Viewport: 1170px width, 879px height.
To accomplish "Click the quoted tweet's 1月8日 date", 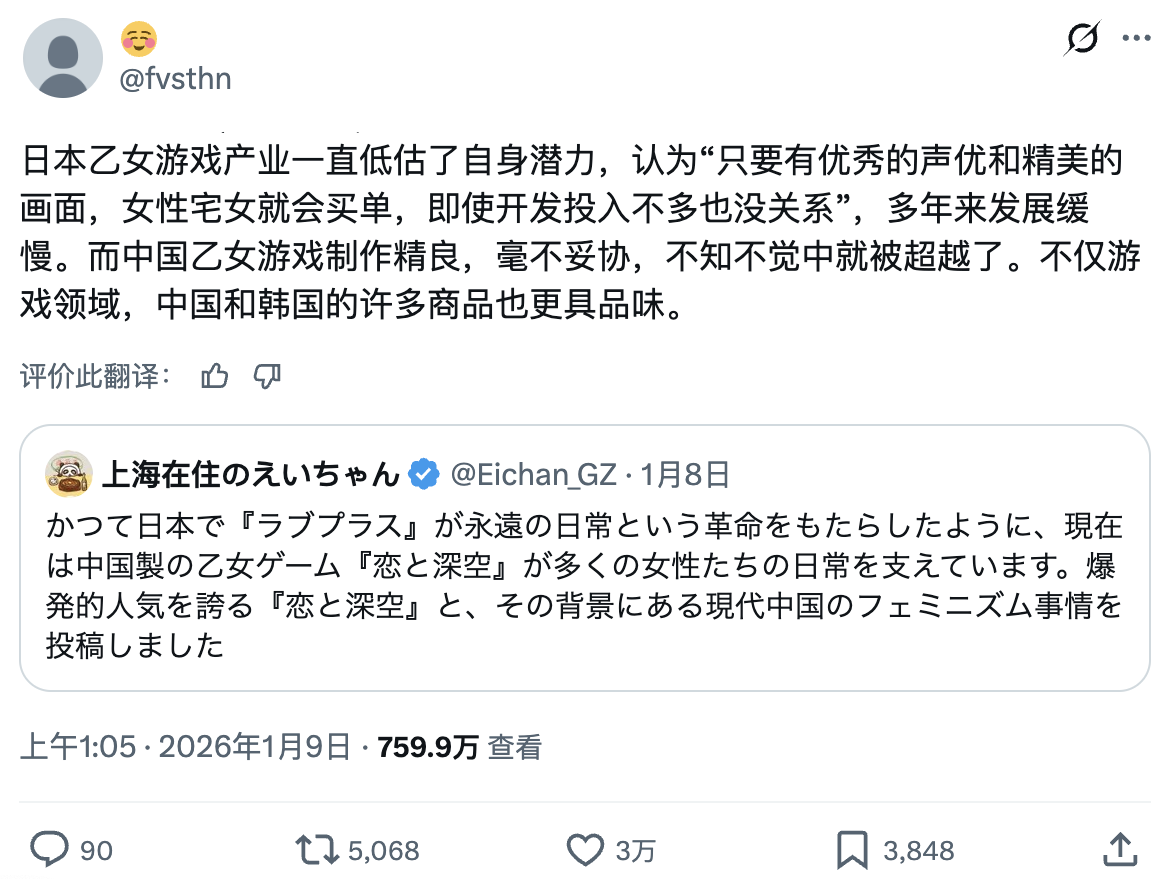I will [685, 474].
